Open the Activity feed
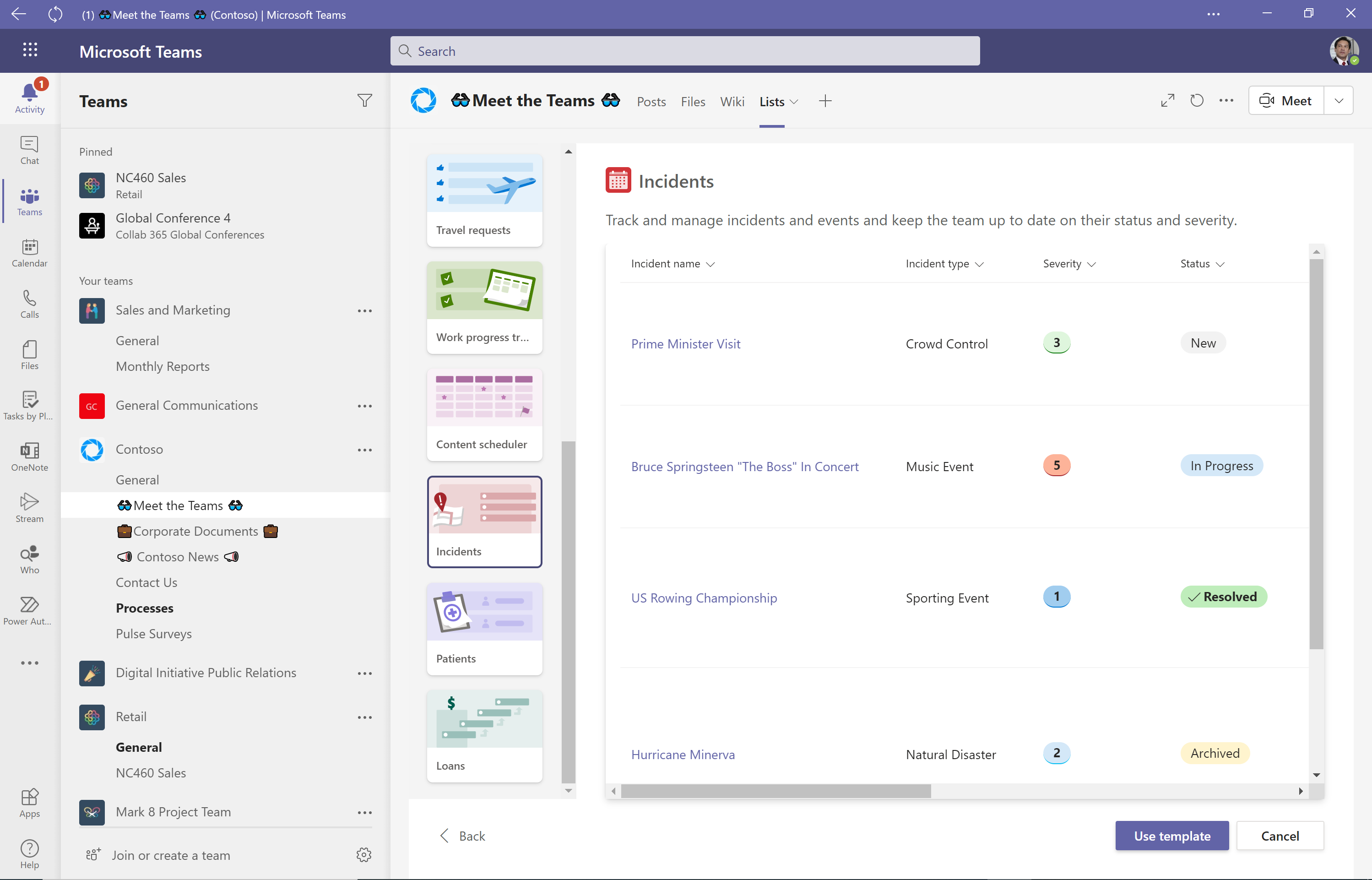1372x880 pixels. click(x=30, y=98)
